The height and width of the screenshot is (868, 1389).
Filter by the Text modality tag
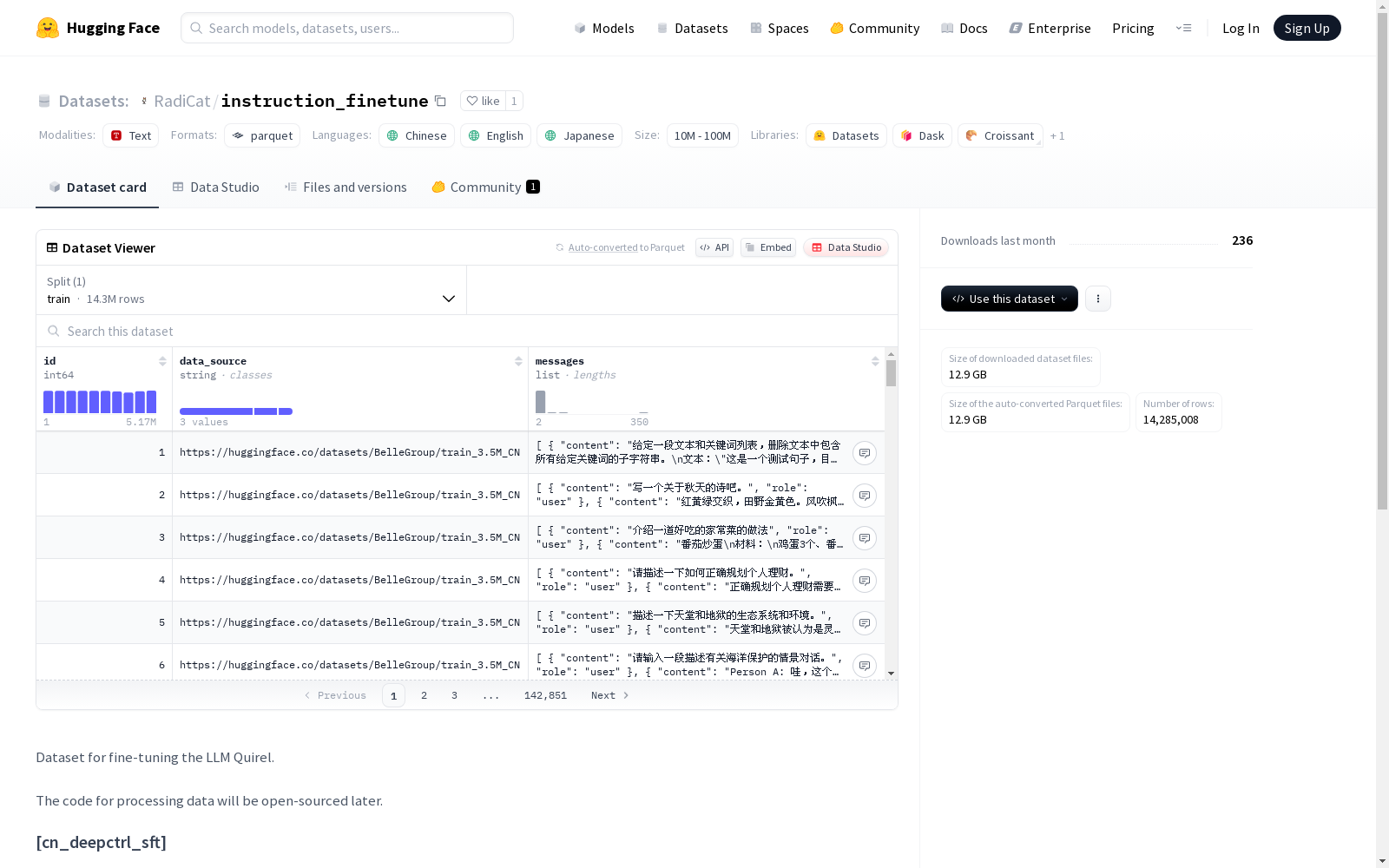click(131, 135)
